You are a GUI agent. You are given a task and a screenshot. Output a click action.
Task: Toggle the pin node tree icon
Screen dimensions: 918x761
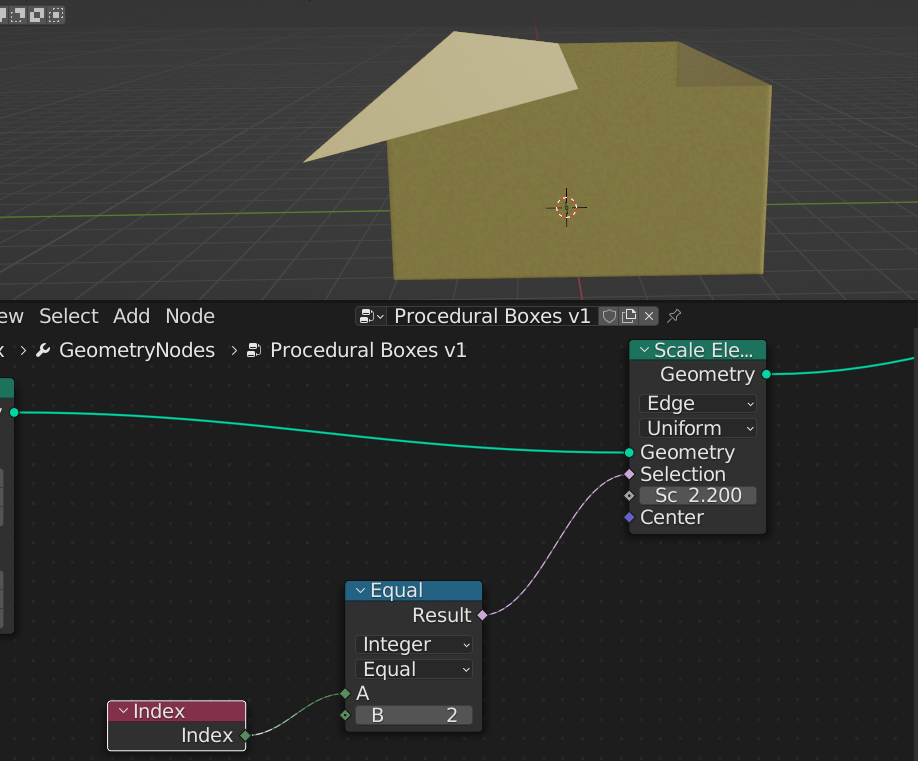tap(674, 316)
